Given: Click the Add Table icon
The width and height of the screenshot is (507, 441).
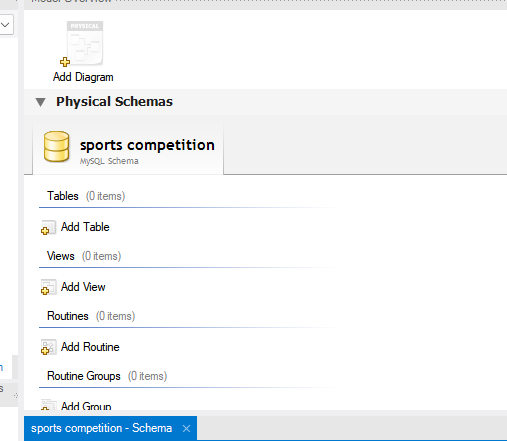Looking at the screenshot, I should click(x=49, y=227).
